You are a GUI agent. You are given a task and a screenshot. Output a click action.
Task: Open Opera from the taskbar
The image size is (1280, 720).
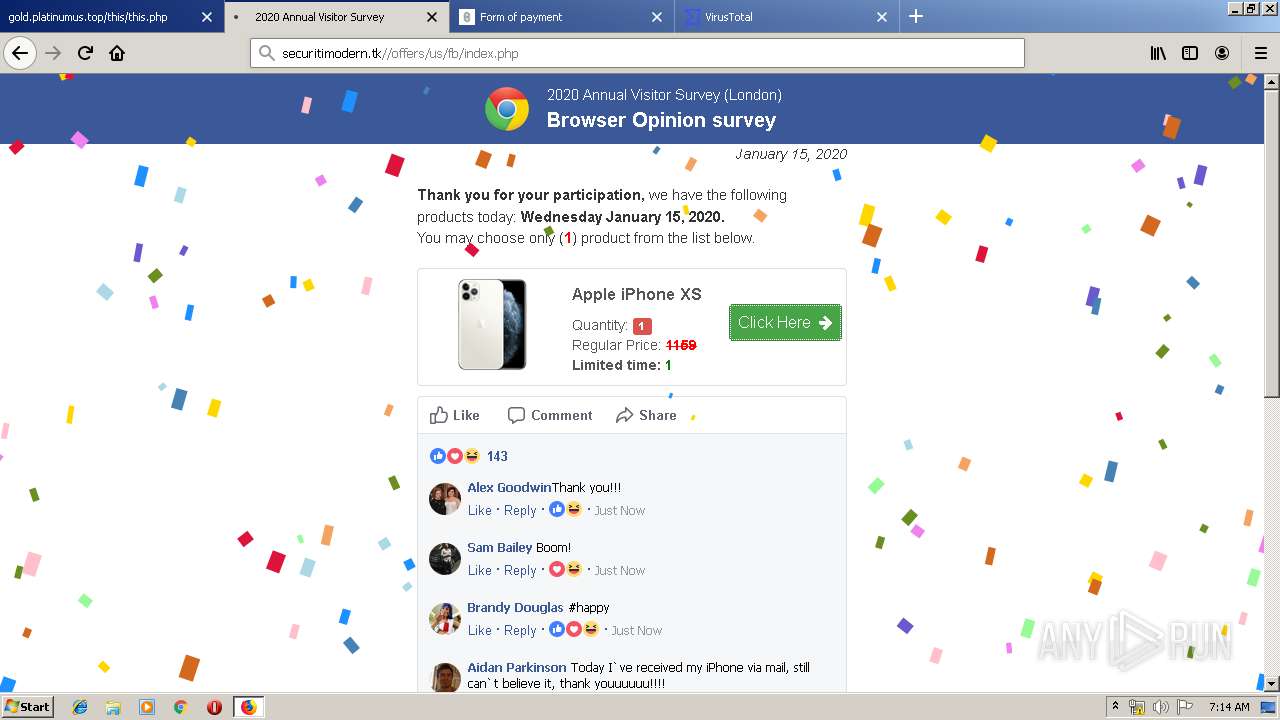[x=214, y=707]
